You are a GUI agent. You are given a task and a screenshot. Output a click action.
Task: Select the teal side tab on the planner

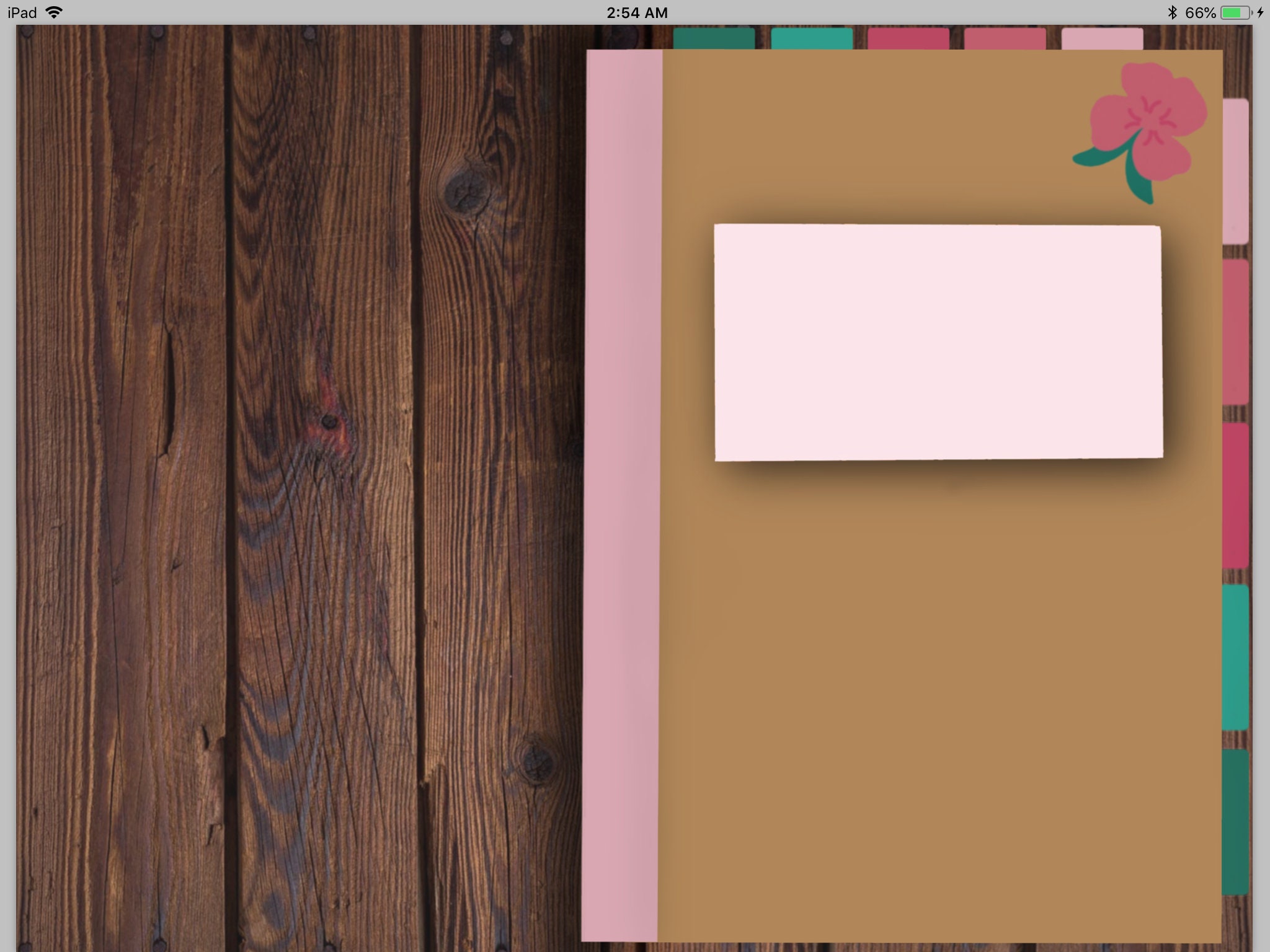(x=1235, y=658)
